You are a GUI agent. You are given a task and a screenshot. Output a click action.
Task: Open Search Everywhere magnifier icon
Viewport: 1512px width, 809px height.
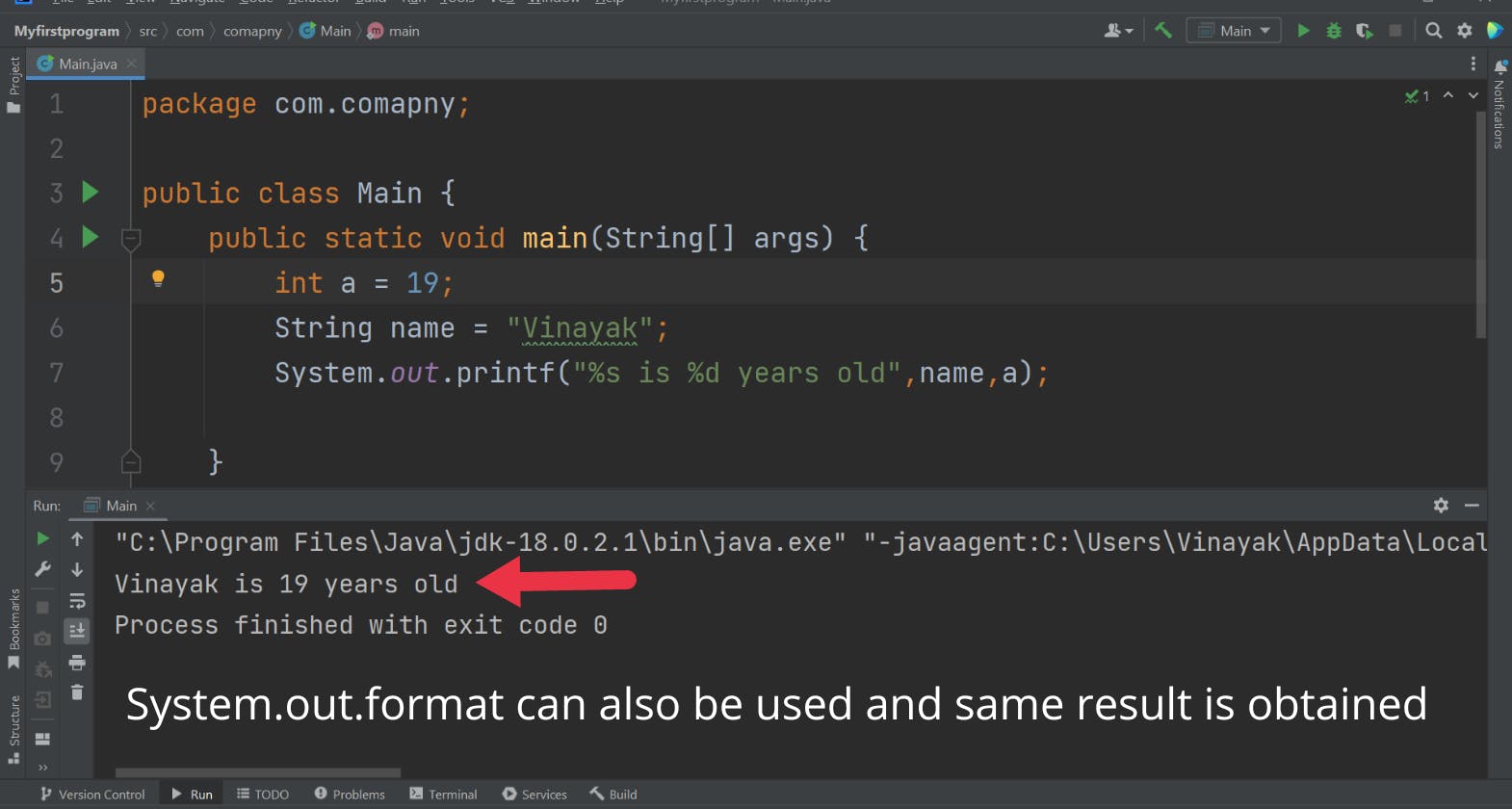click(1433, 31)
